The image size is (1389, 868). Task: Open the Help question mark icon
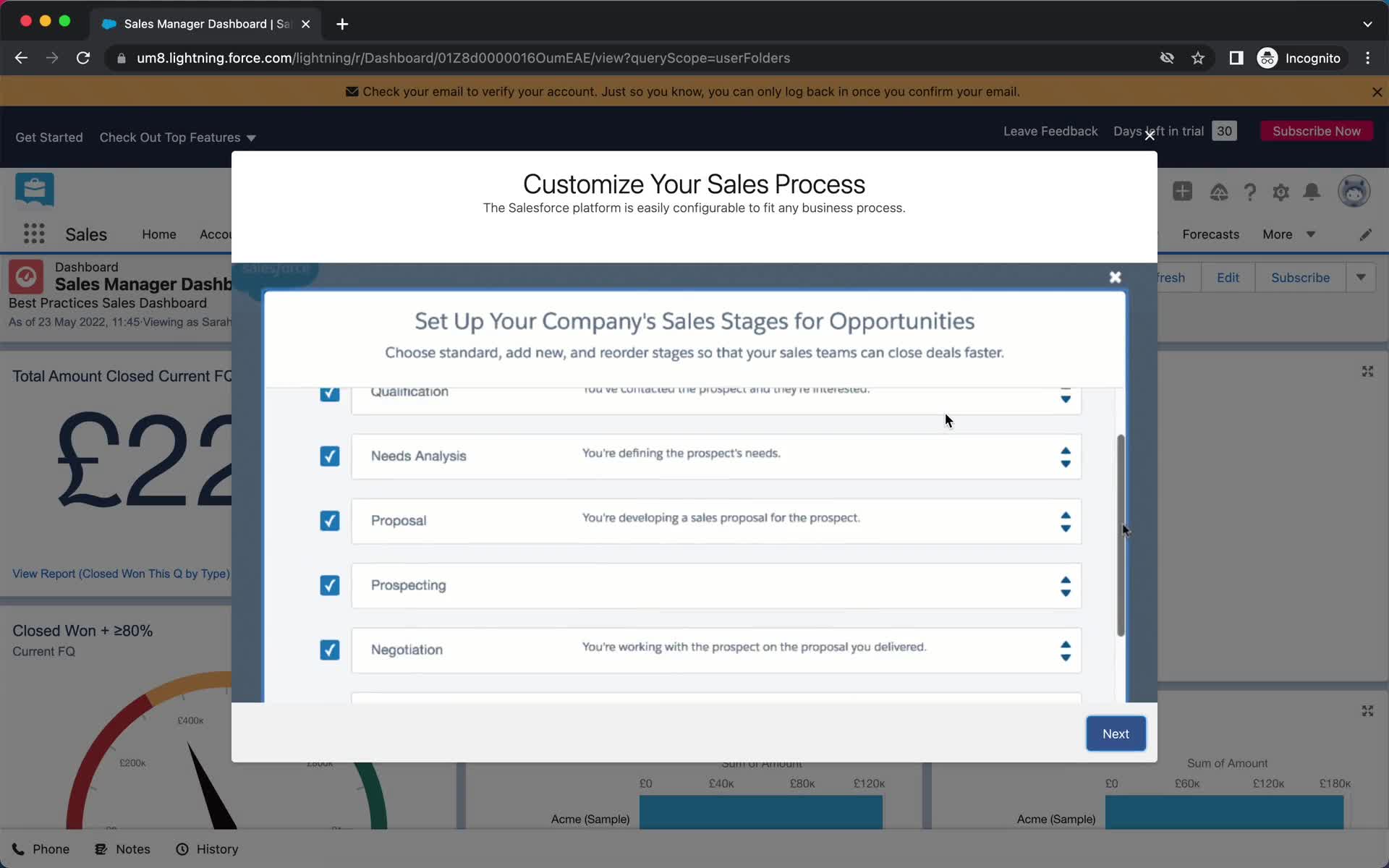pos(1249,192)
